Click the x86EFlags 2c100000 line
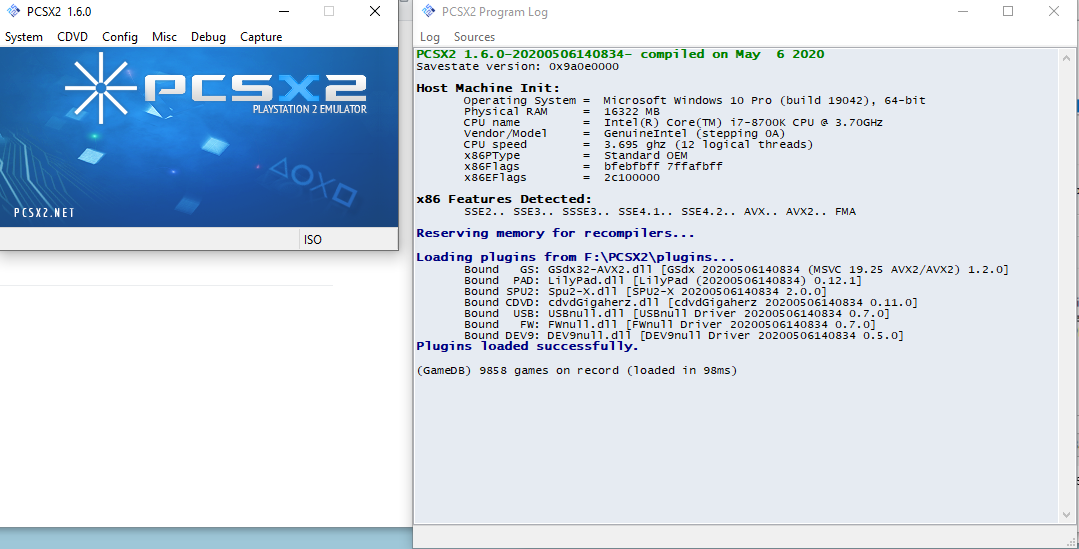Image resolution: width=1079 pixels, height=549 pixels. [x=562, y=177]
